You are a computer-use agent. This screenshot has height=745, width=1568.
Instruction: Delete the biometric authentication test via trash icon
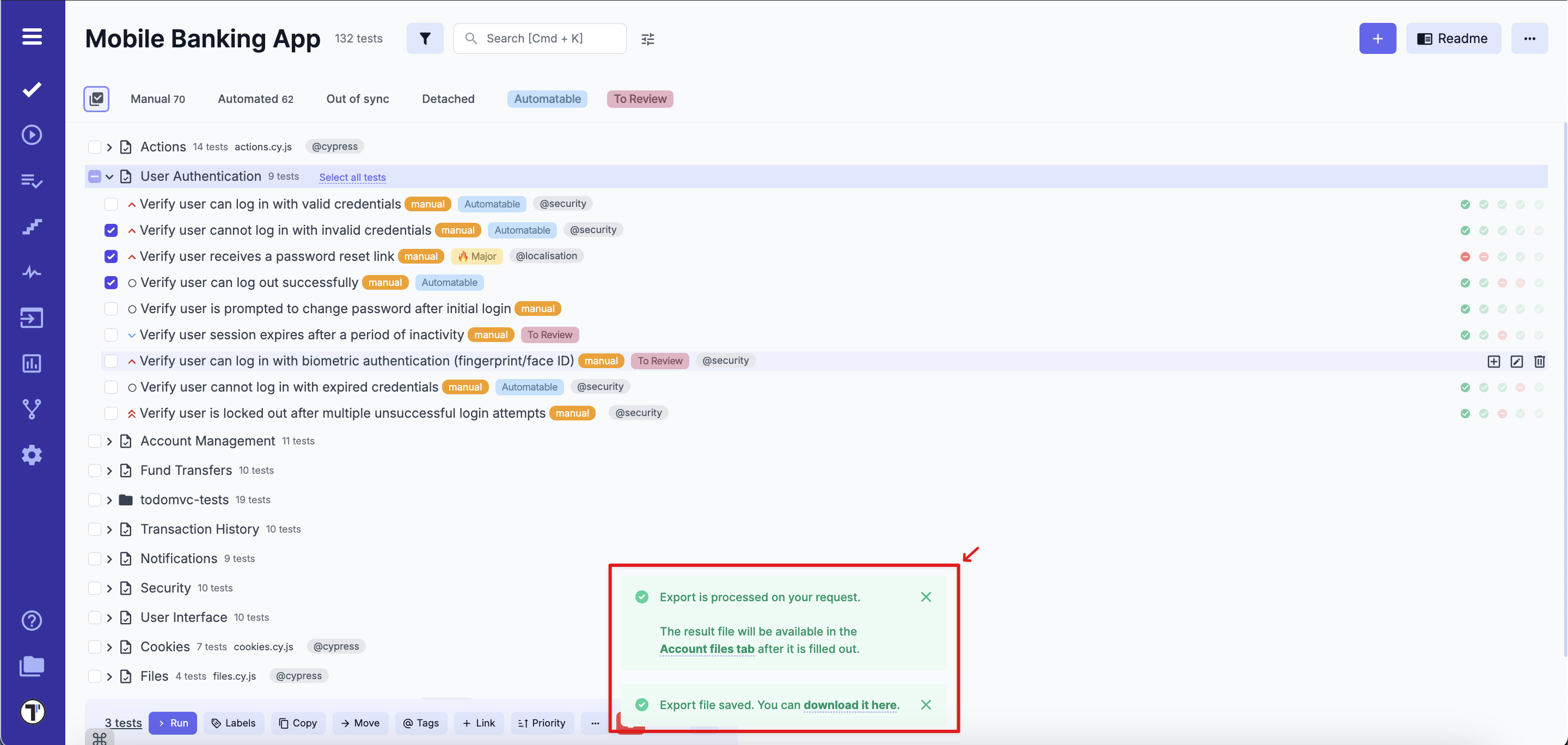(1539, 361)
